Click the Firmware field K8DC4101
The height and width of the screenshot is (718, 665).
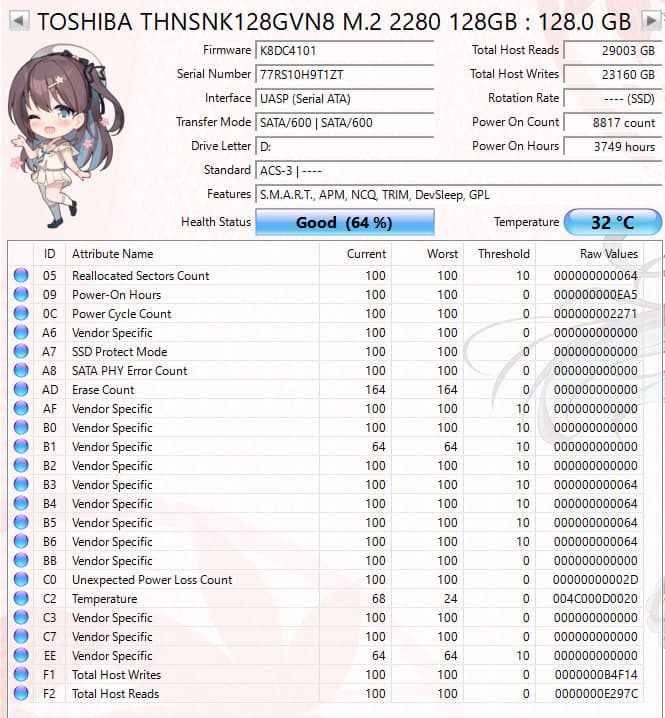point(344,50)
